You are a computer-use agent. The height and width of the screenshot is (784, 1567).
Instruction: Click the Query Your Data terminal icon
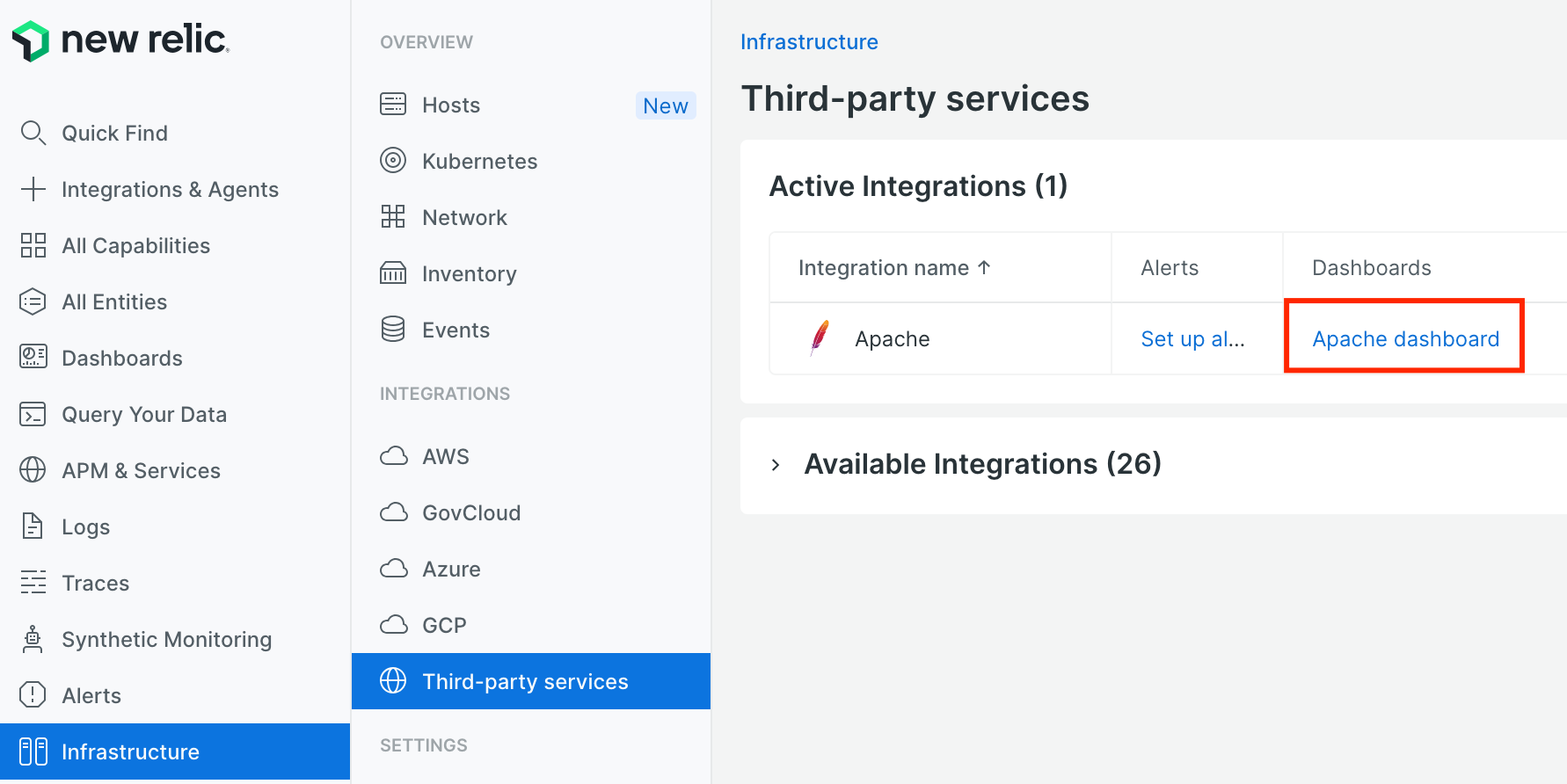point(33,414)
